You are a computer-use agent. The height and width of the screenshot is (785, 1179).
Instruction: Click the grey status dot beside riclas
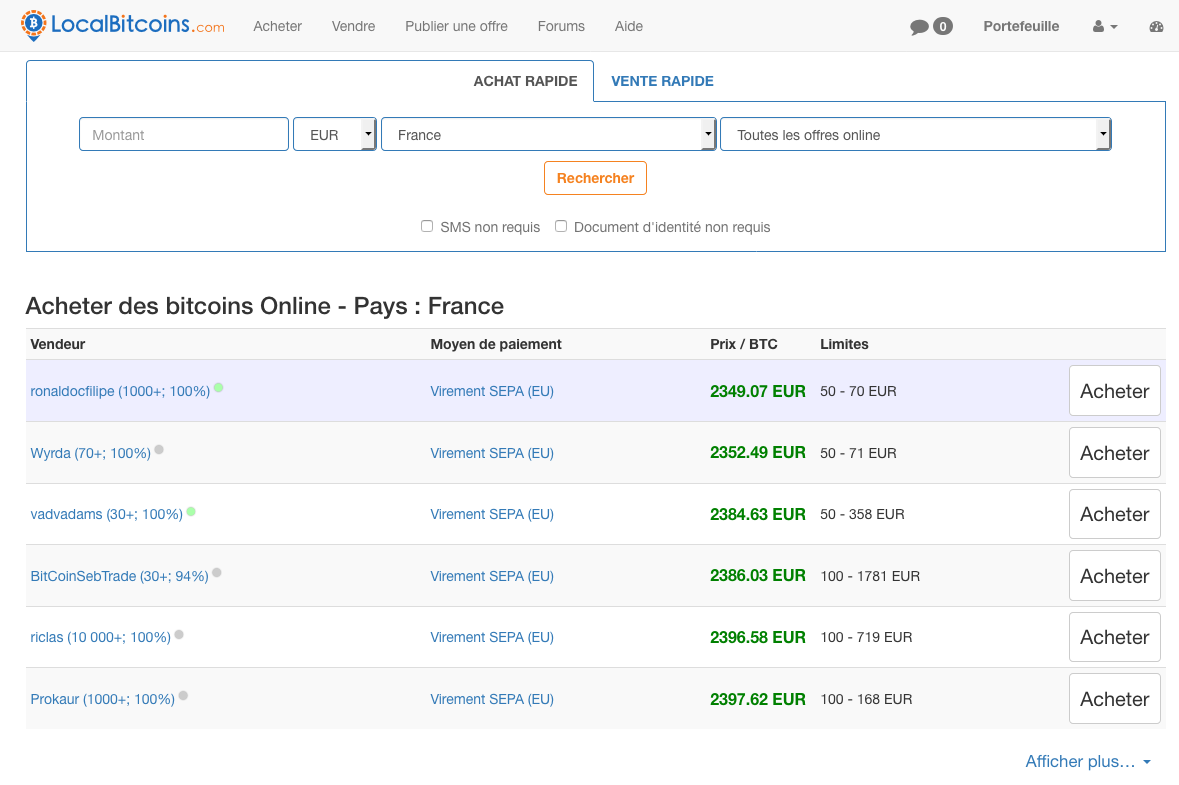[x=179, y=635]
